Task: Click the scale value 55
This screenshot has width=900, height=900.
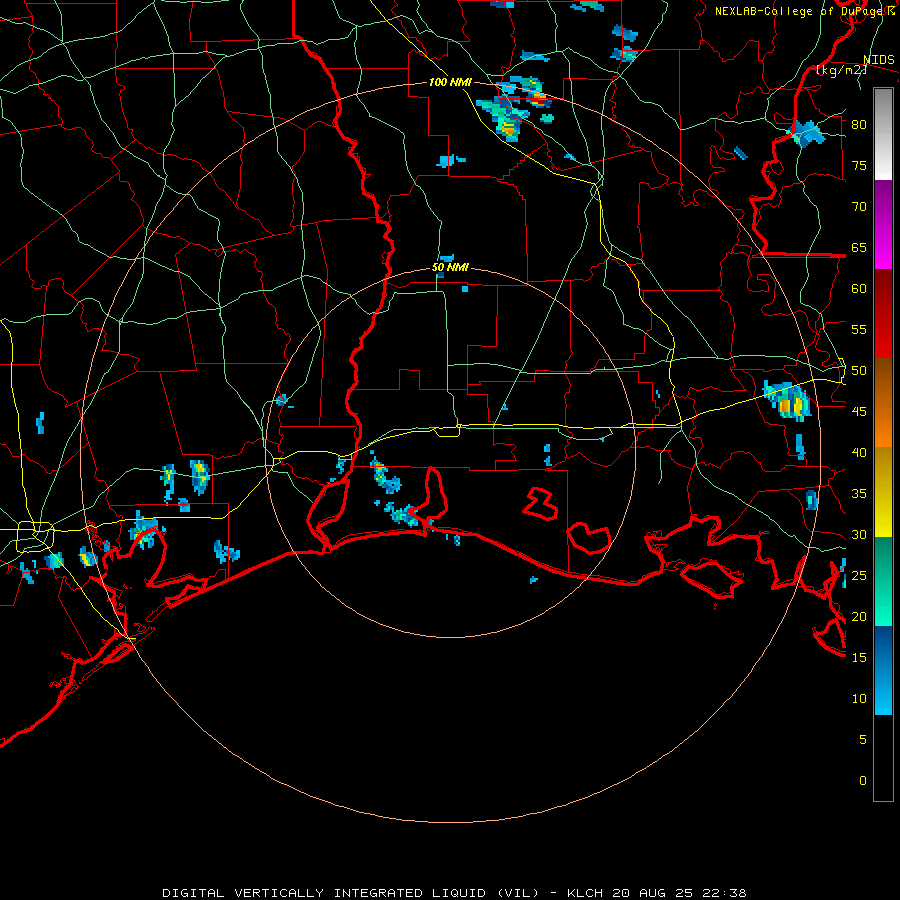Action: pyautogui.click(x=859, y=329)
